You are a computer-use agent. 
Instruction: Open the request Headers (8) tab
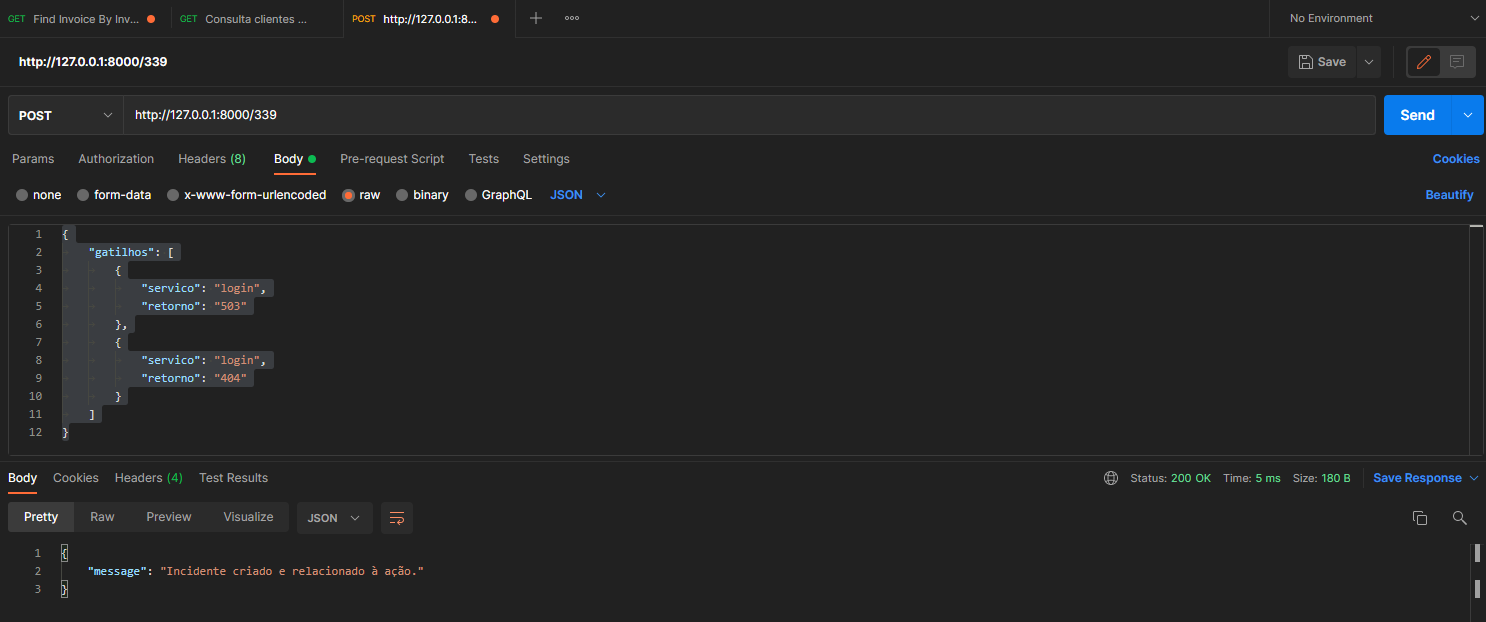click(x=212, y=159)
